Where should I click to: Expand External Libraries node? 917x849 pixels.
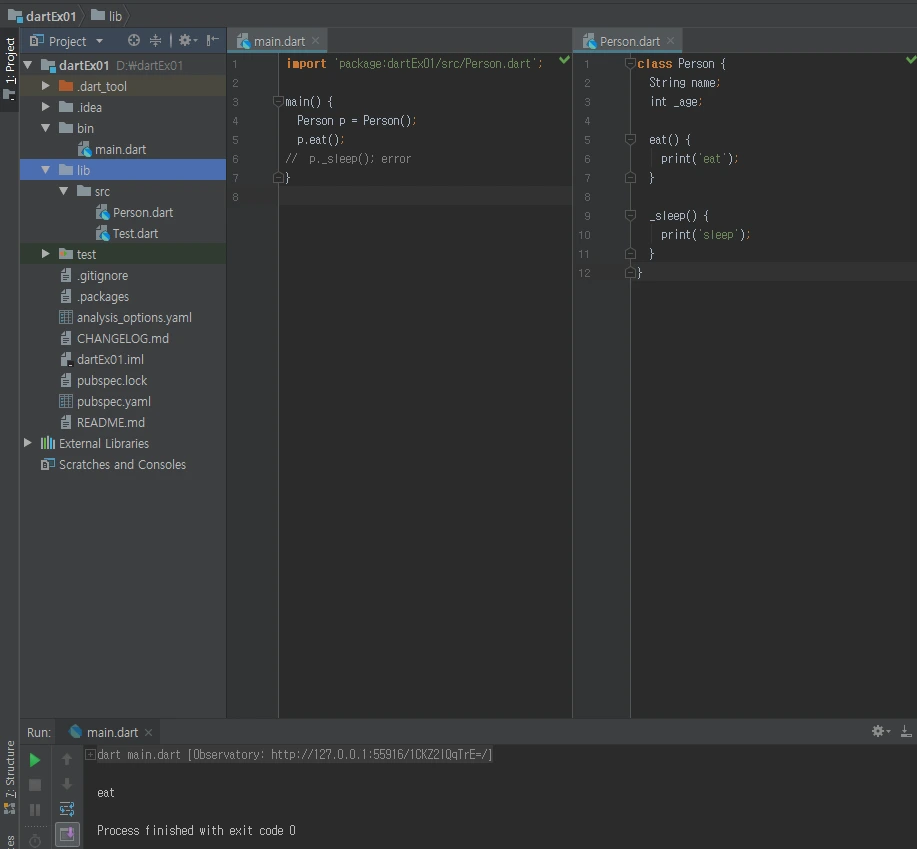coord(28,443)
